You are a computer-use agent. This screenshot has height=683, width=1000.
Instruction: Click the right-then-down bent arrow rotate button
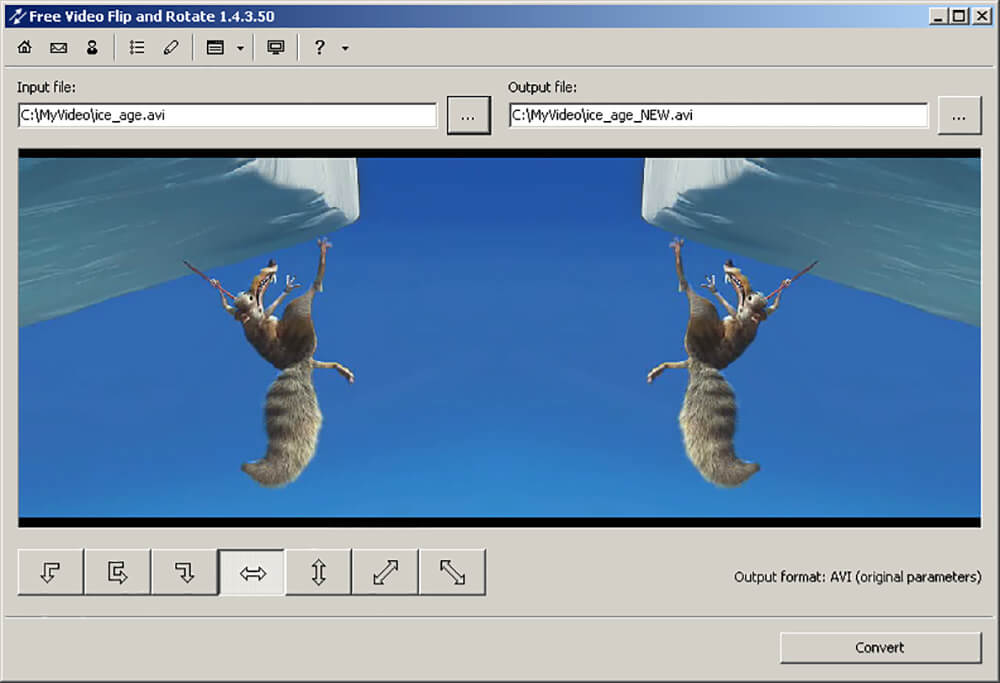[184, 572]
